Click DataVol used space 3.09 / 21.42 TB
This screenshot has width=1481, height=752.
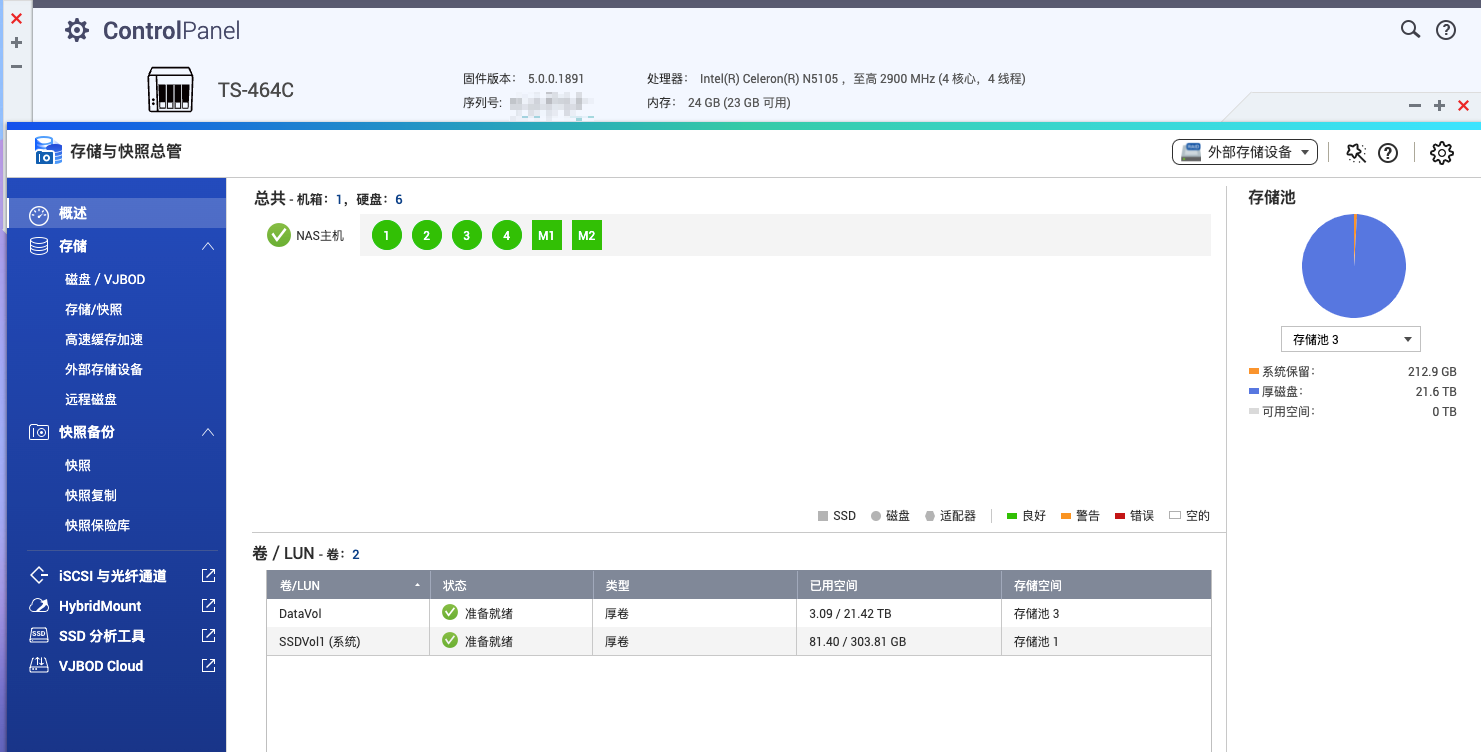coord(850,614)
